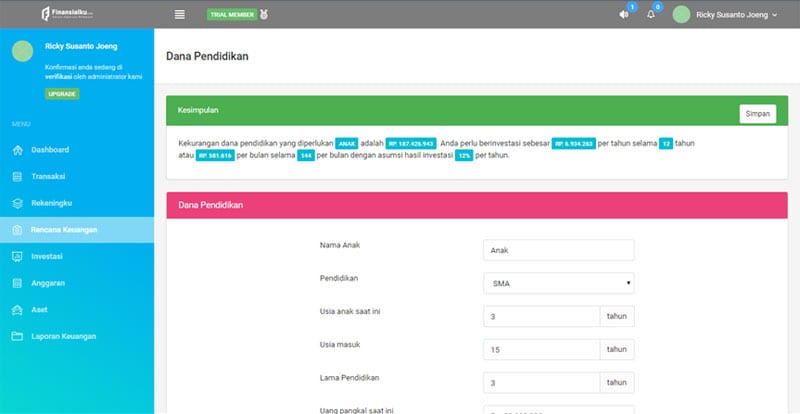Click the Dashboard home icon
Screen dimensions: 800x414
click(17, 150)
